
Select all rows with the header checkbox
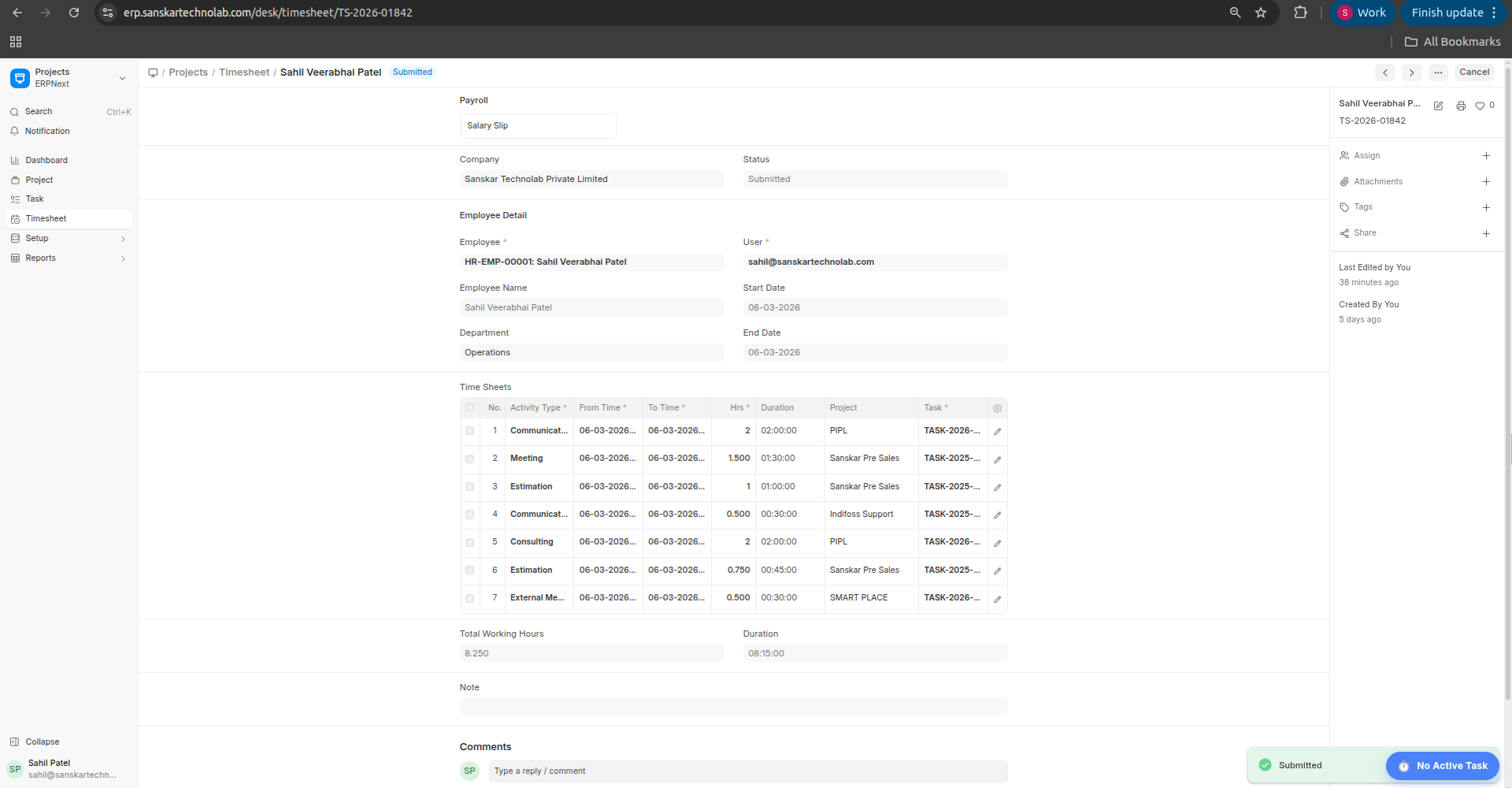[470, 407]
